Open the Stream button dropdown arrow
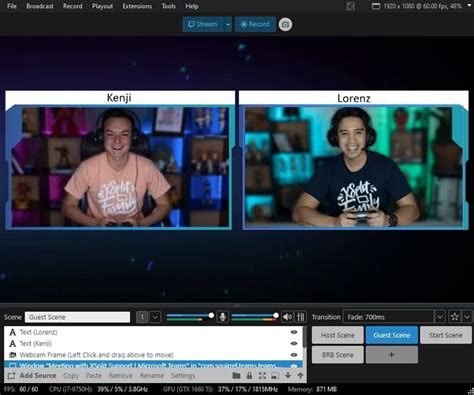Image resolution: width=474 pixels, height=395 pixels. [228, 24]
